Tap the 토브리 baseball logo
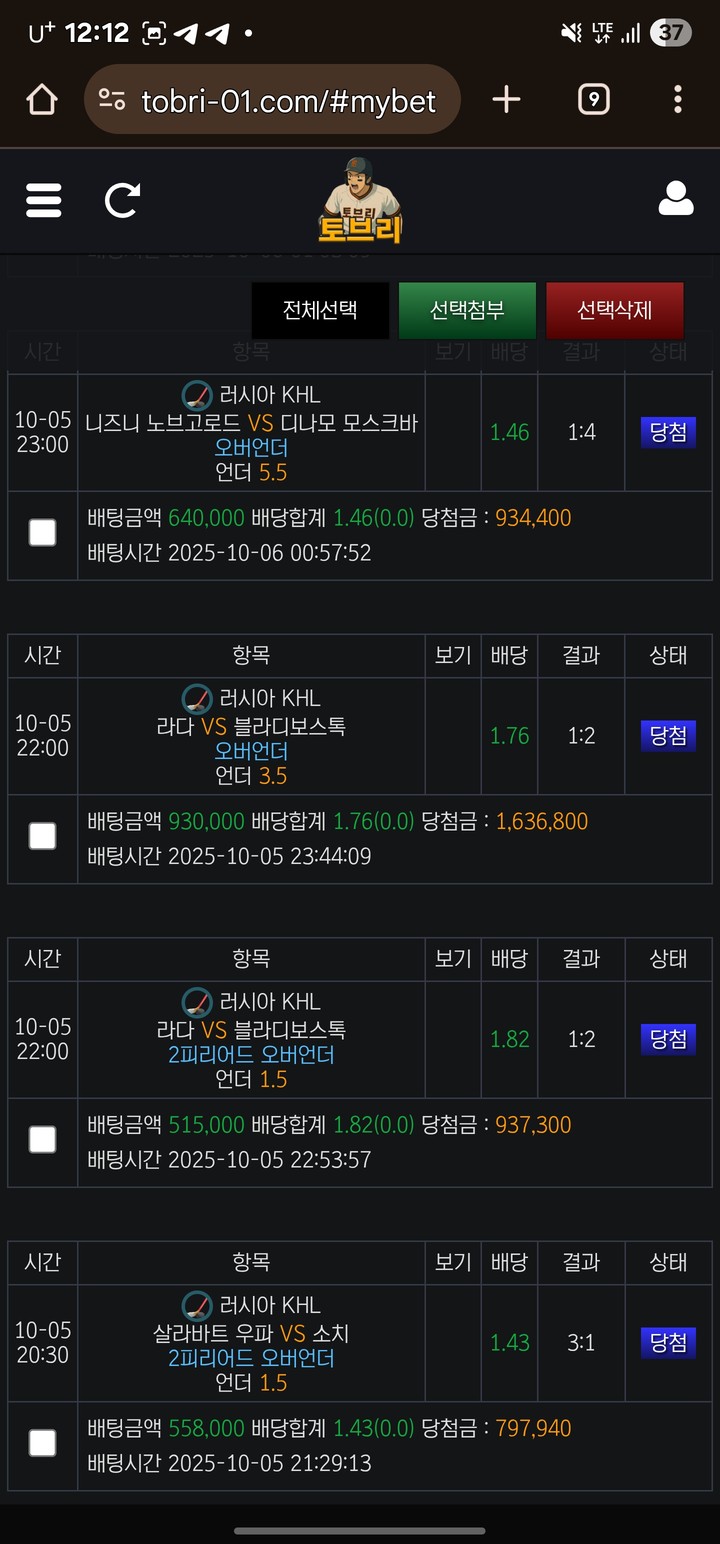The image size is (720, 1544). [360, 201]
